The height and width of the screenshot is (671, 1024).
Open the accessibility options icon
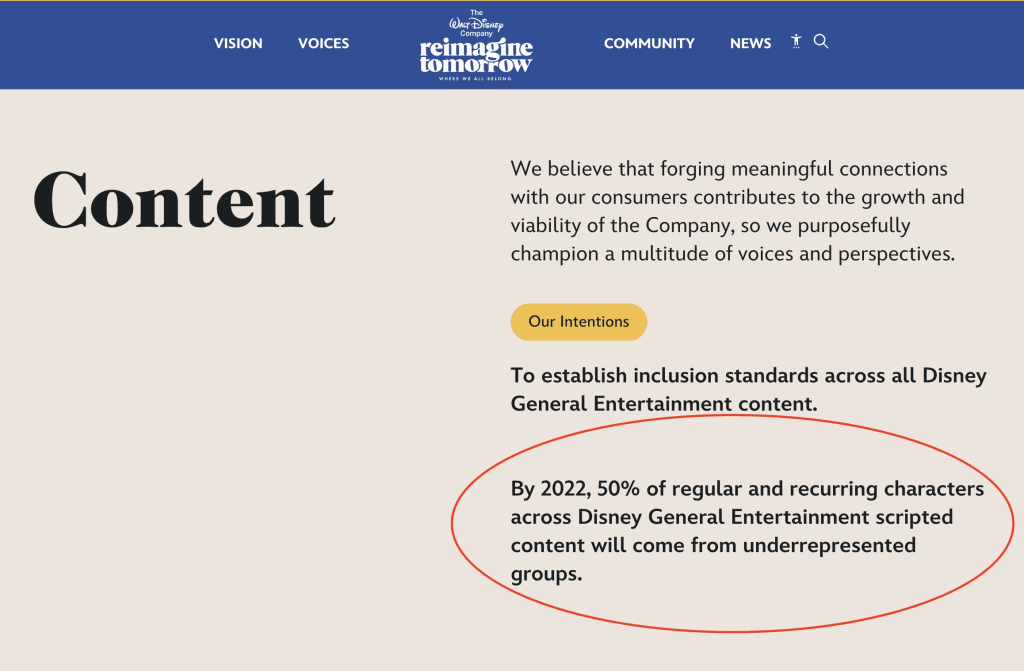pos(796,42)
